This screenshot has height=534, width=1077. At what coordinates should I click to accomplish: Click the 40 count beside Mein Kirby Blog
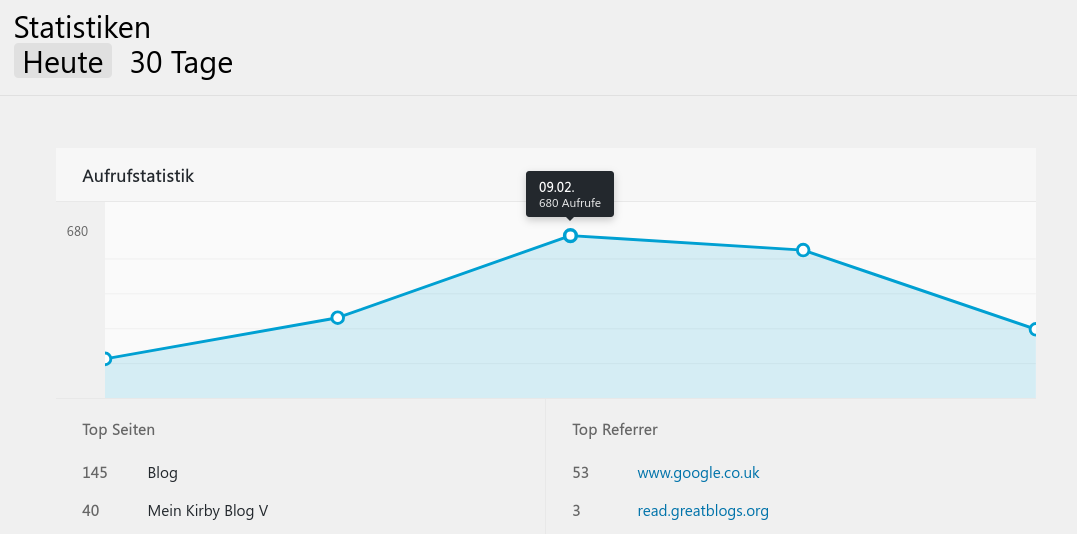(91, 511)
